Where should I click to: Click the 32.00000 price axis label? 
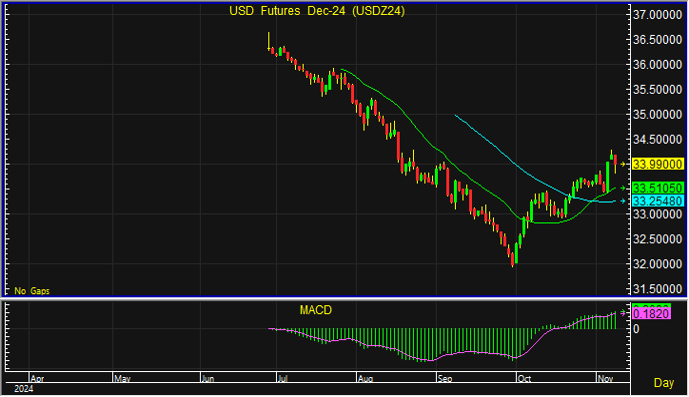pos(657,264)
